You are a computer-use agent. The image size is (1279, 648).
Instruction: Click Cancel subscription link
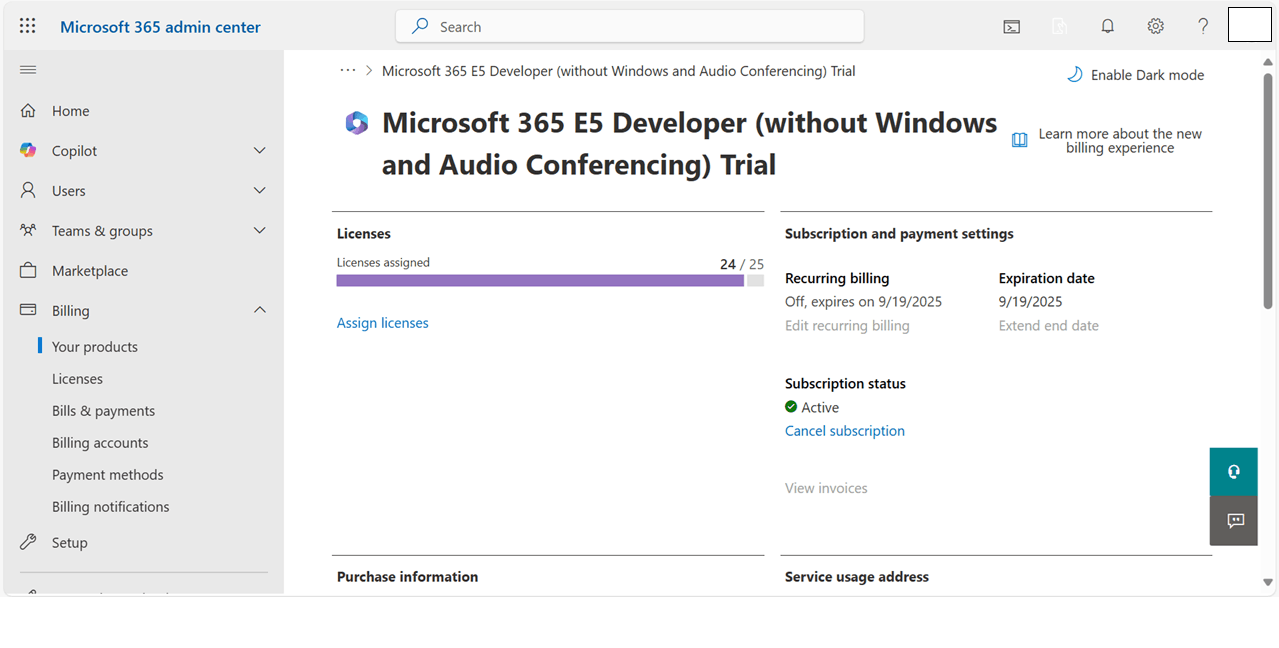845,431
